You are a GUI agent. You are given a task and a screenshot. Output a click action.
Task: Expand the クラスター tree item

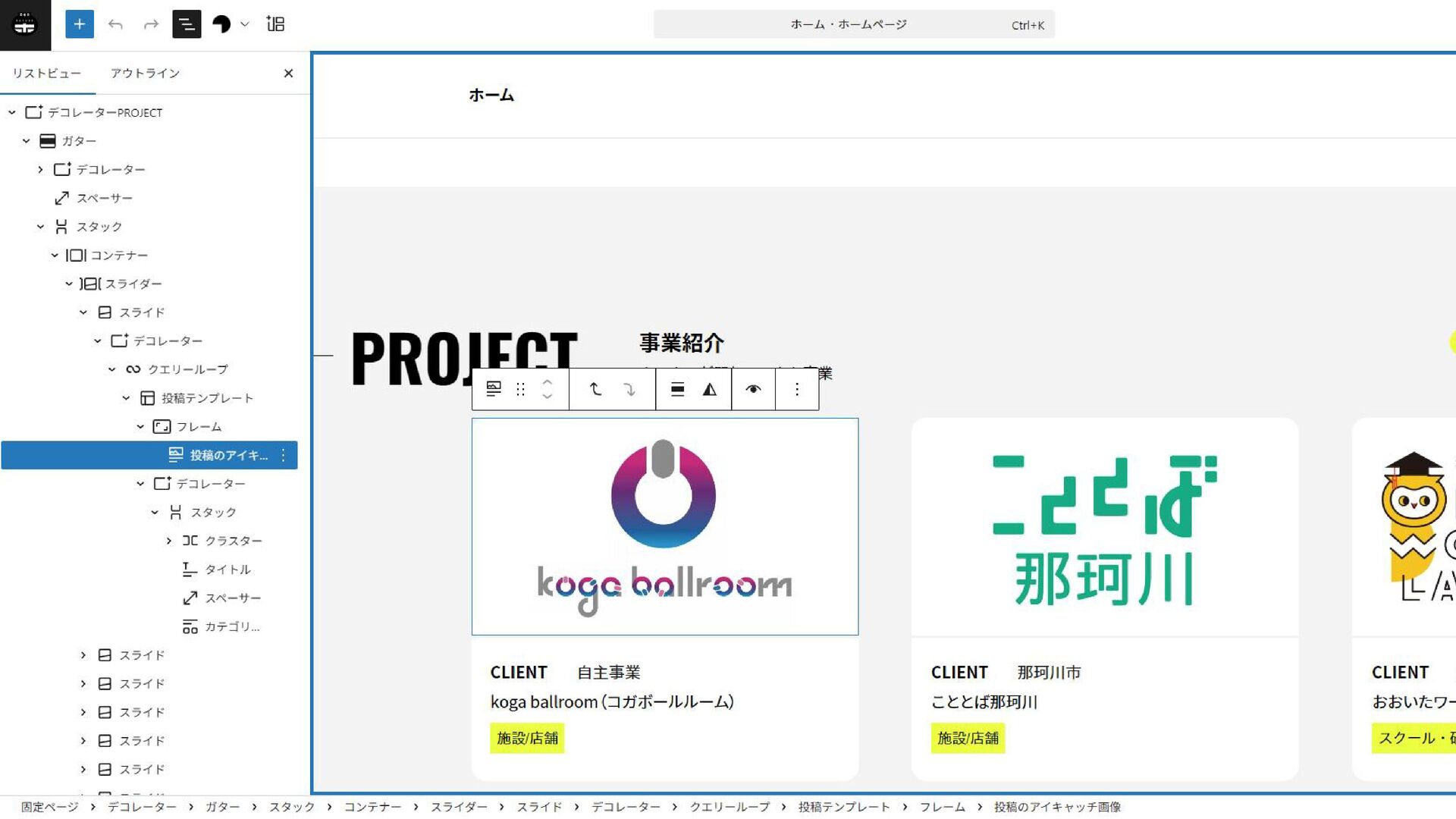(x=169, y=541)
